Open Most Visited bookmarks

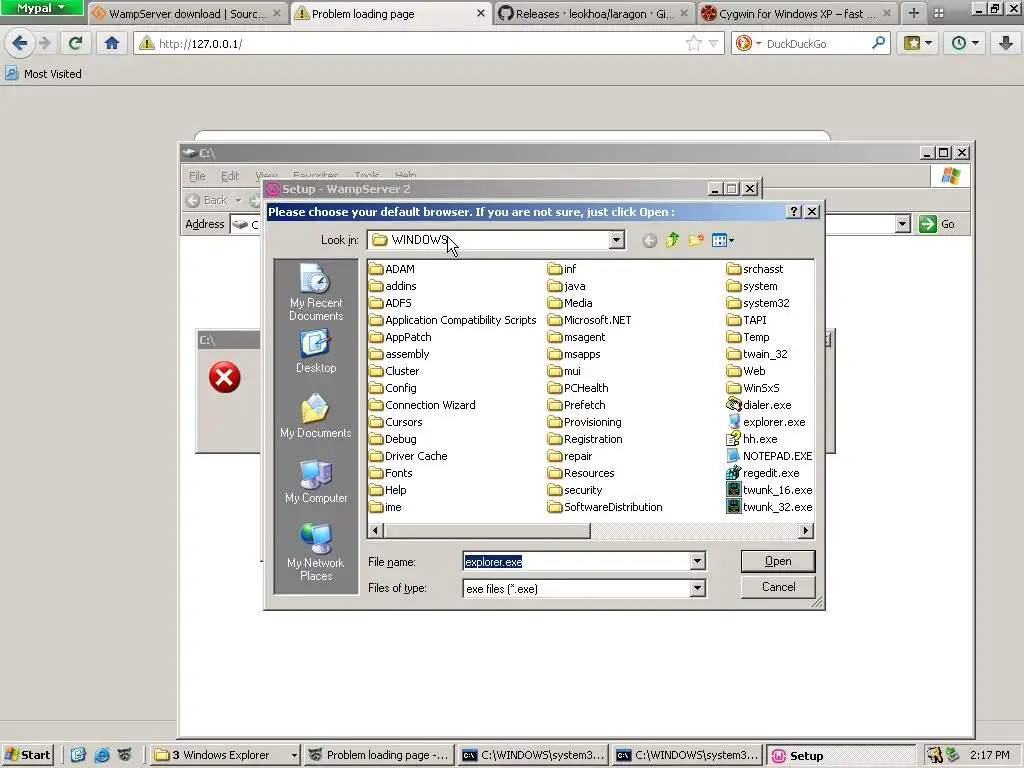click(43, 74)
